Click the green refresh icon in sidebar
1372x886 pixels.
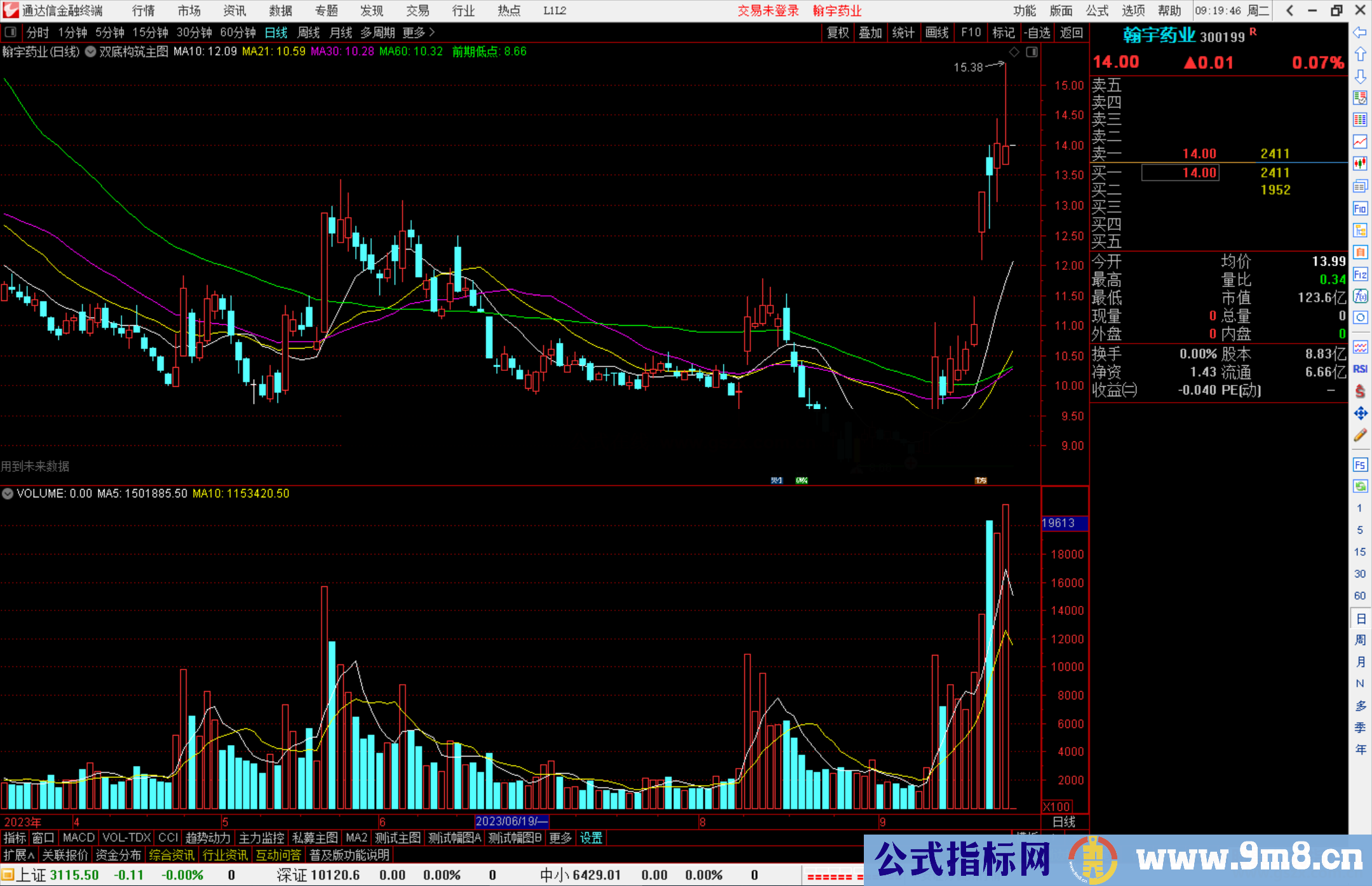(x=1360, y=487)
